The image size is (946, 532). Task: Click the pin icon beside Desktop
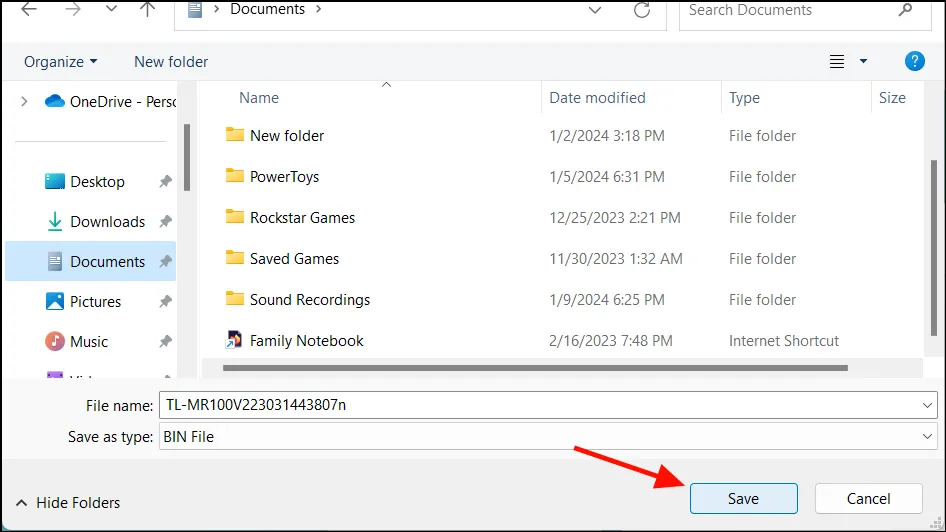[x=165, y=181]
